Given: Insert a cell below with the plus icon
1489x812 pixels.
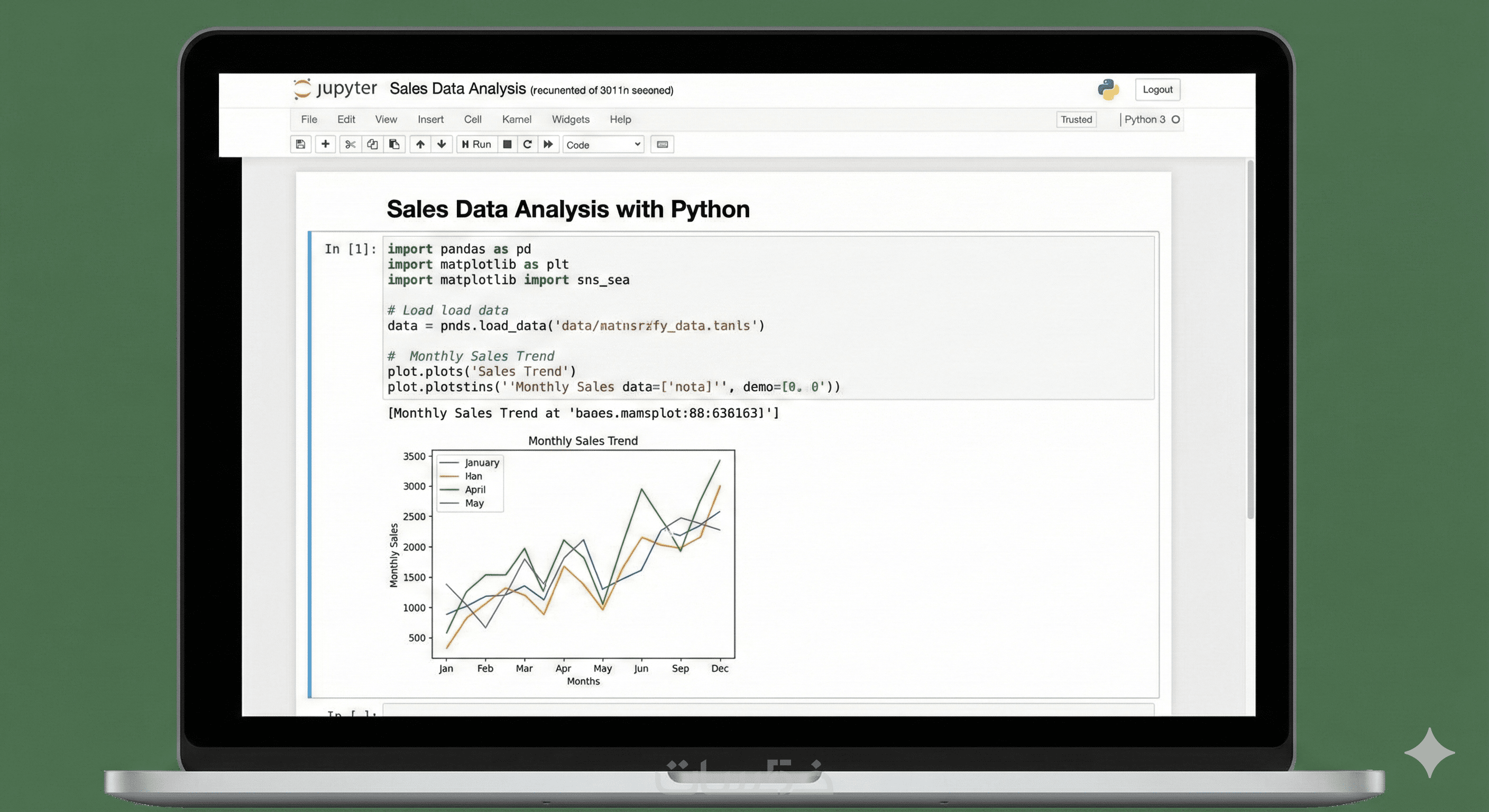Looking at the screenshot, I should tap(325, 144).
